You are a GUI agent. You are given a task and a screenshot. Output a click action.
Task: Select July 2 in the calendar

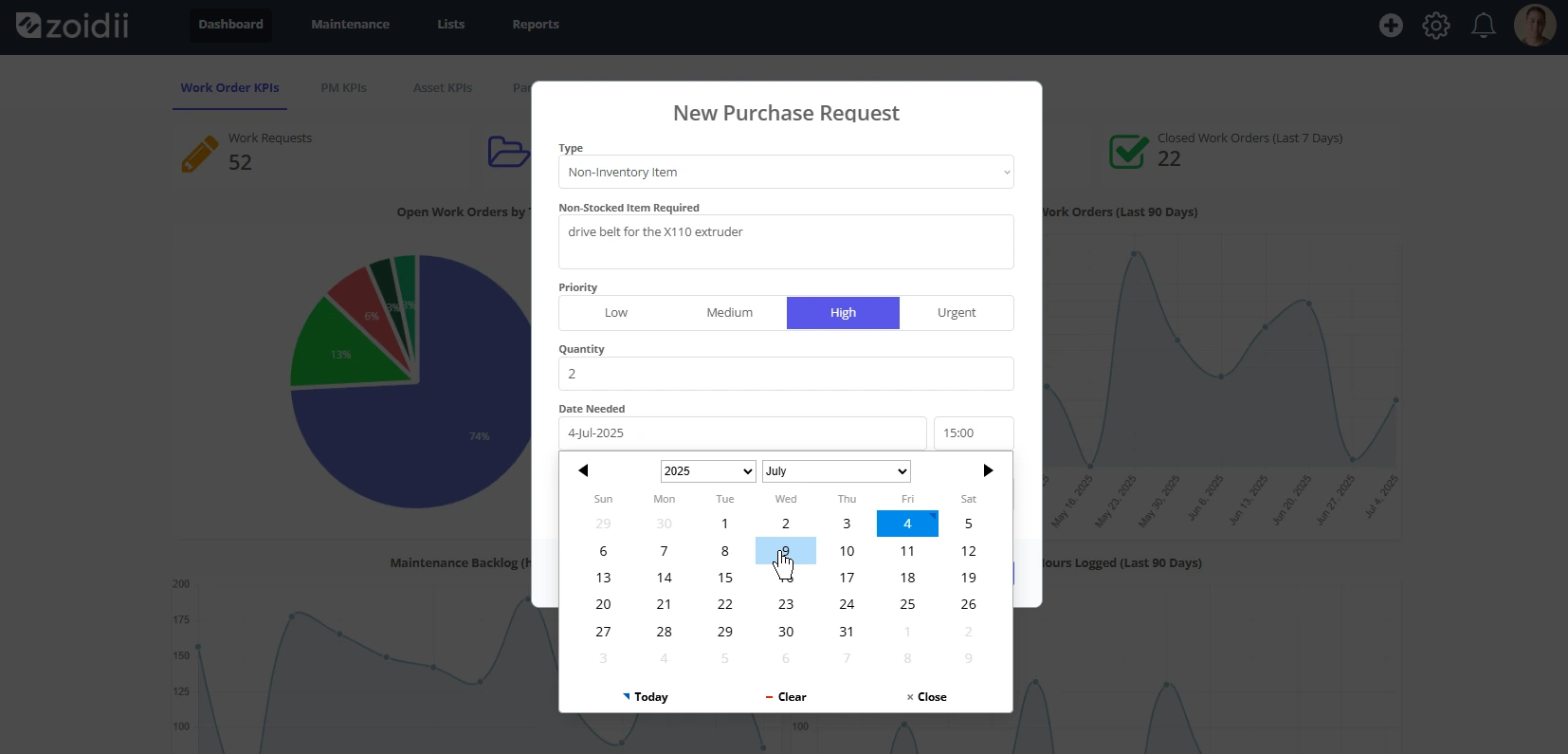pyautogui.click(x=786, y=524)
